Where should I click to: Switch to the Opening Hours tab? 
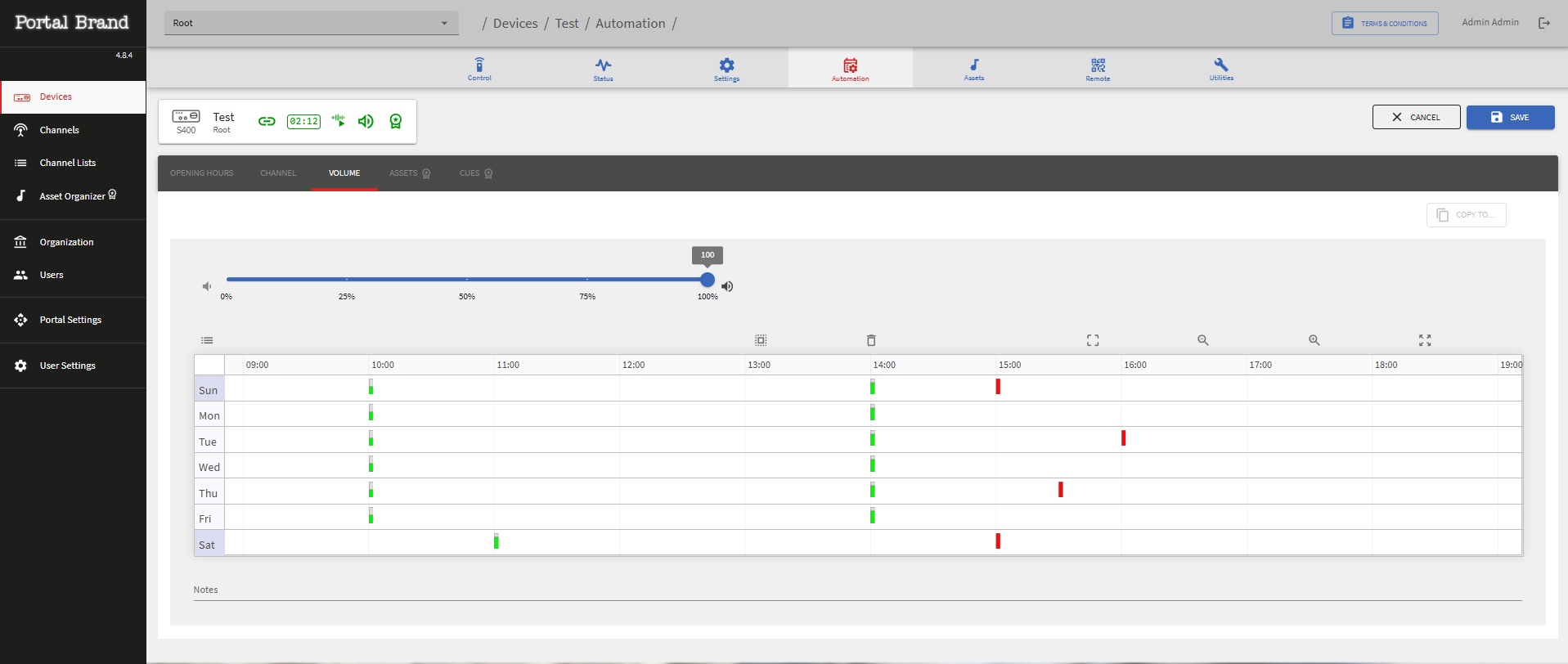point(202,173)
